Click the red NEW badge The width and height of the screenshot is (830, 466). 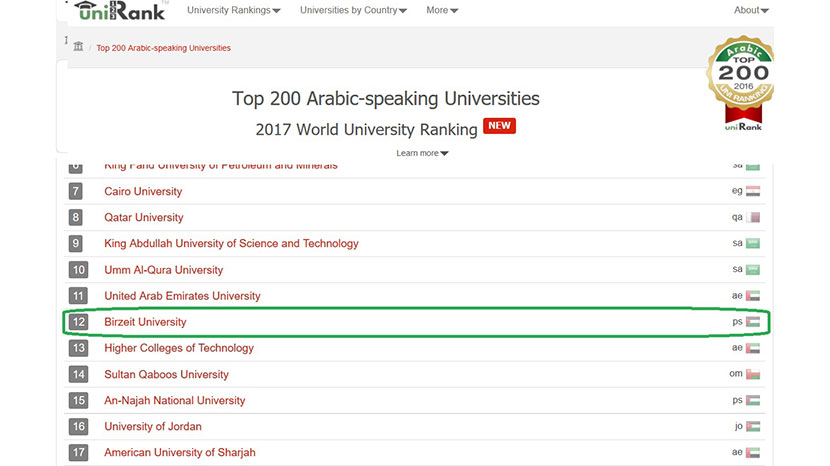(x=499, y=126)
